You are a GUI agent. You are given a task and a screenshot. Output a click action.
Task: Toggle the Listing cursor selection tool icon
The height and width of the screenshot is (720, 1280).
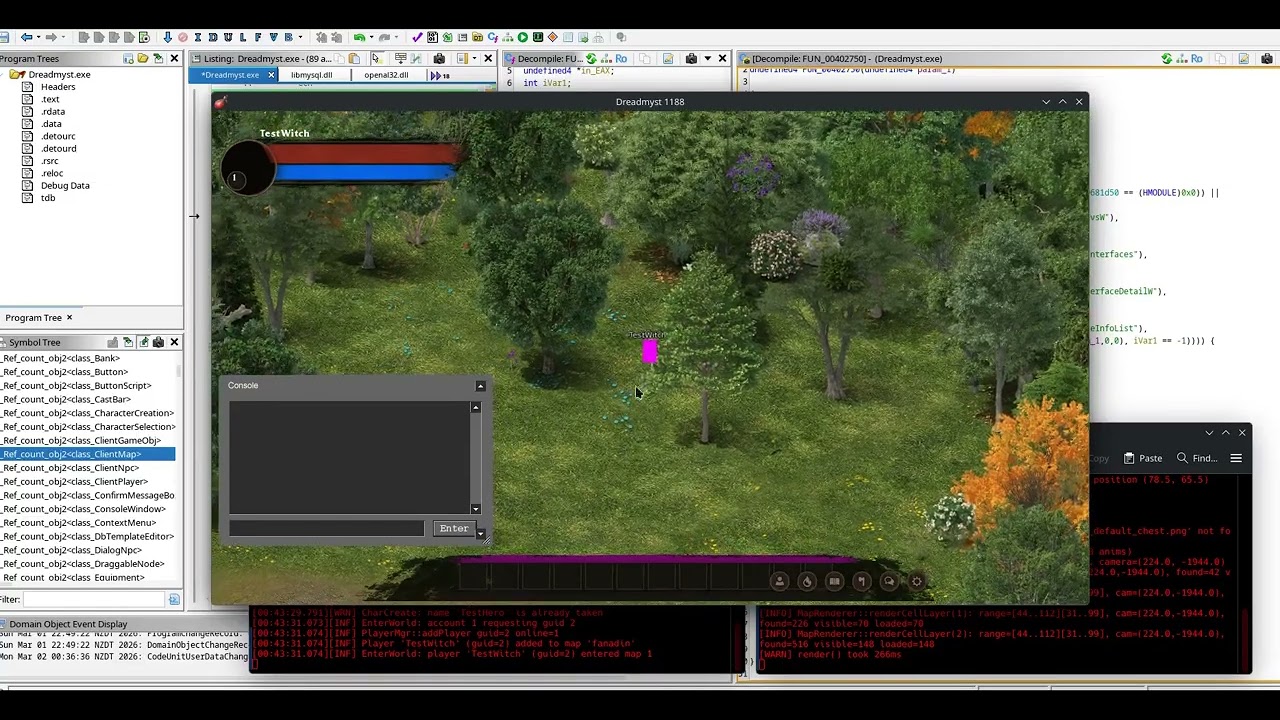pyautogui.click(x=377, y=59)
